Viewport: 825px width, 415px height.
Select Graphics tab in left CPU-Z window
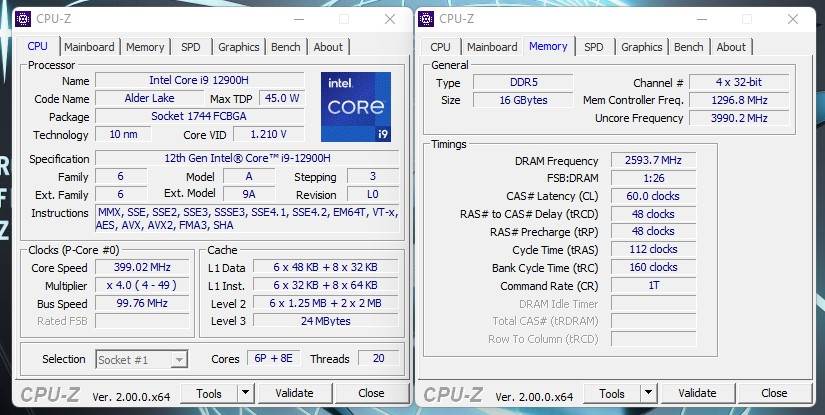click(x=238, y=47)
